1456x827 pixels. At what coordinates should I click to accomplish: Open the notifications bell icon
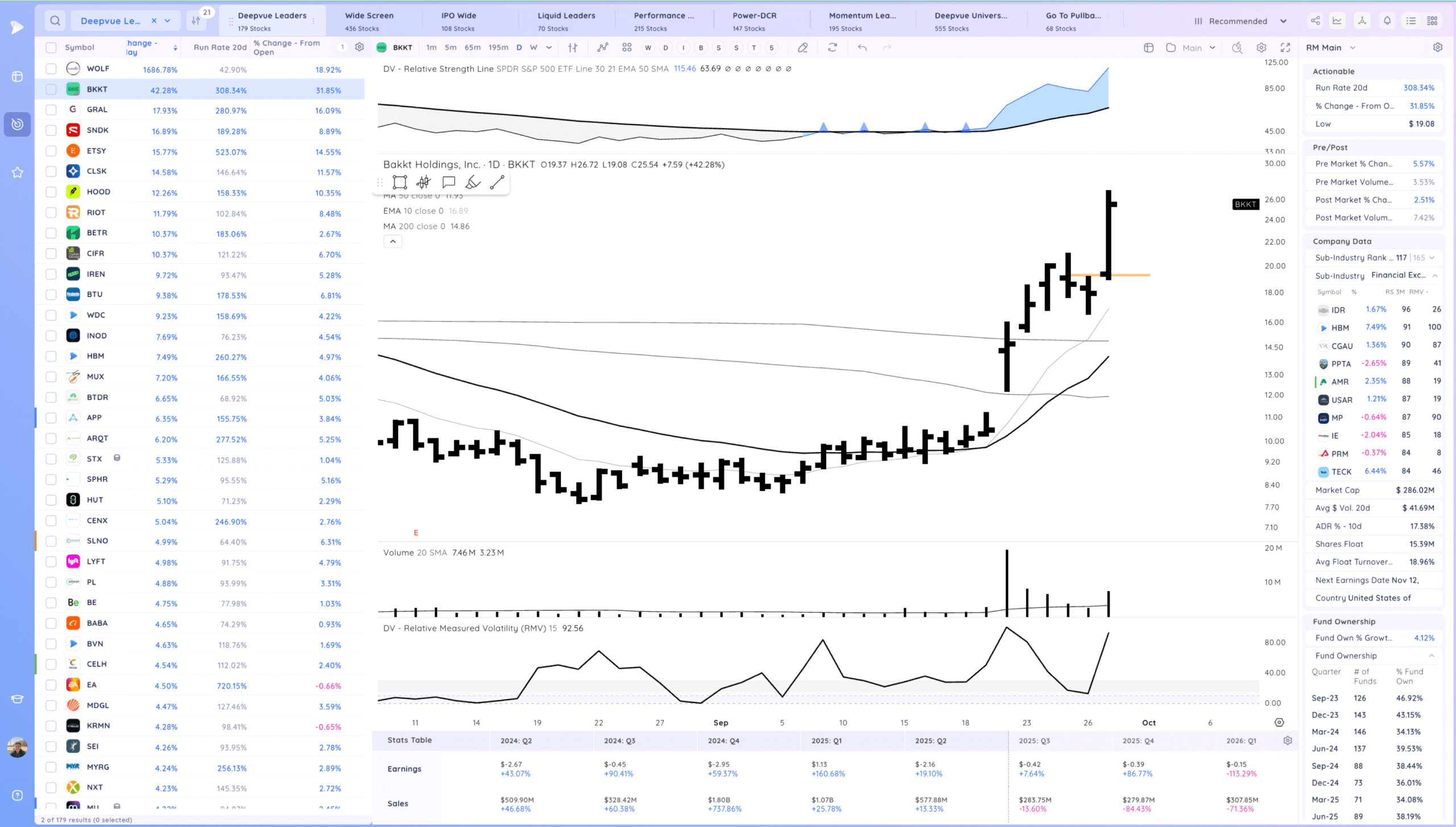[x=1387, y=21]
